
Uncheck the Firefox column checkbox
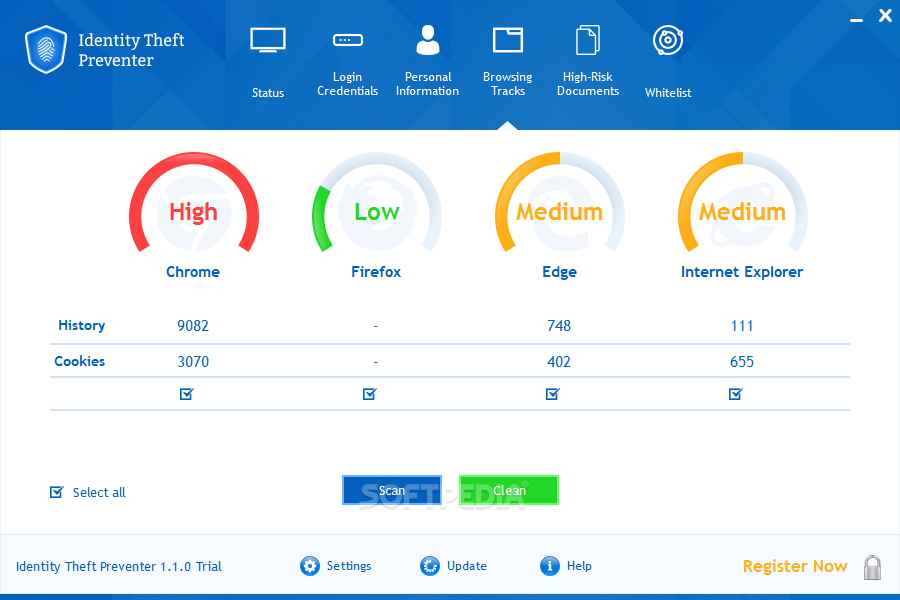[x=369, y=394]
